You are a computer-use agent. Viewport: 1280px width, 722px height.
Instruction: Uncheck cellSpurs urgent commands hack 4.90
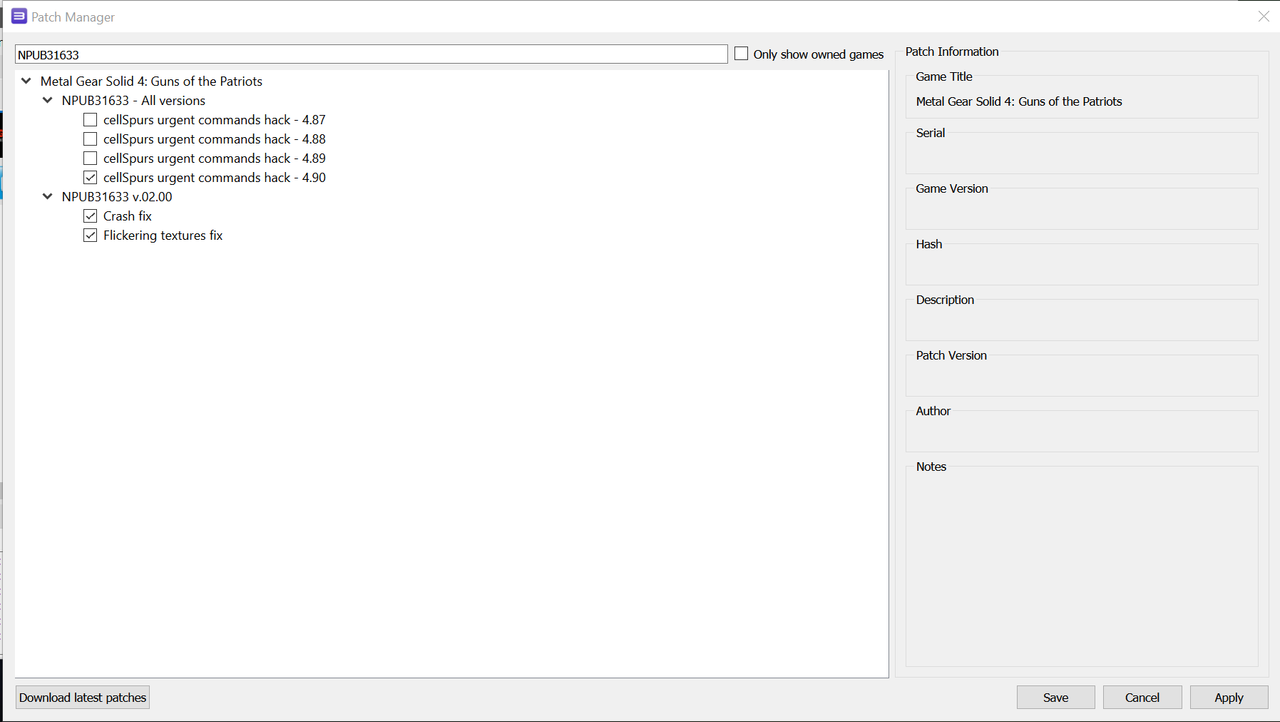(x=90, y=177)
